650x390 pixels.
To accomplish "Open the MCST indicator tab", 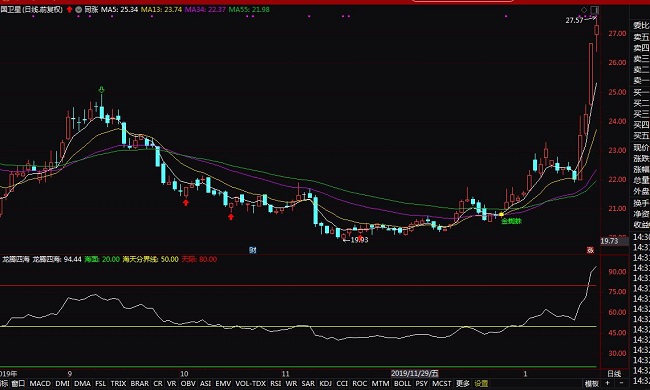I will point(441,384).
